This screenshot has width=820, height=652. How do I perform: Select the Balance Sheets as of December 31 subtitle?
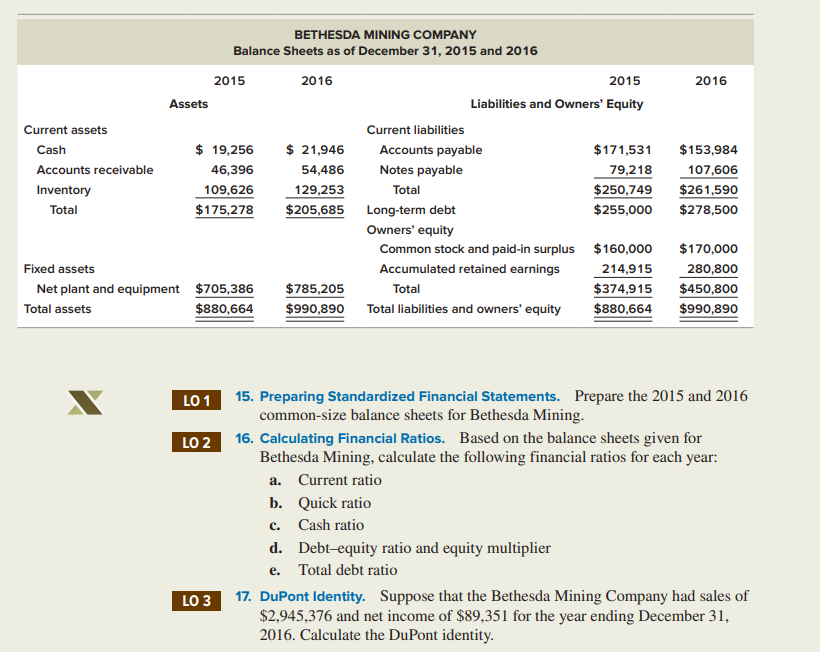coord(385,51)
